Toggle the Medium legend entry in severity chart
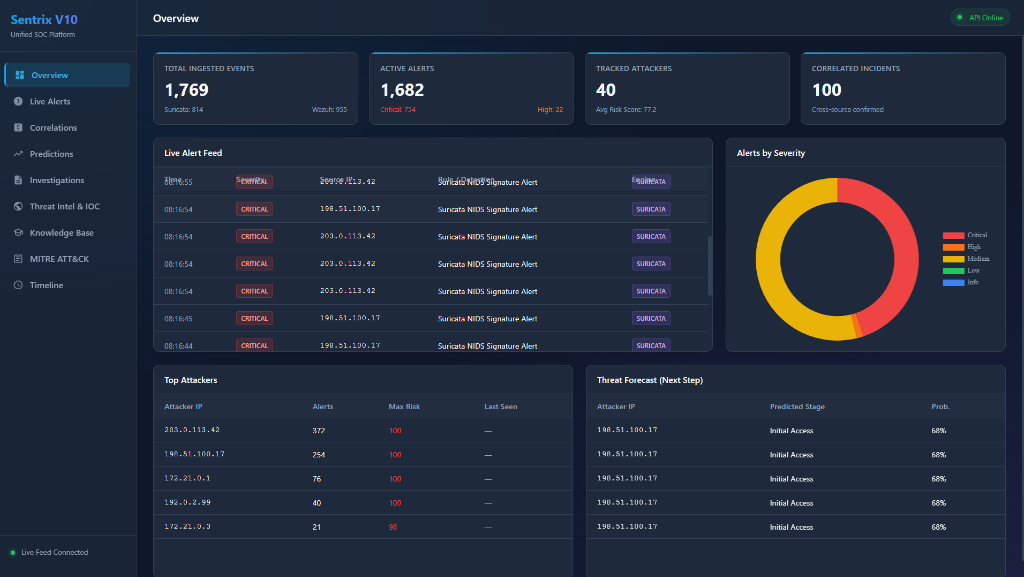 coord(966,259)
